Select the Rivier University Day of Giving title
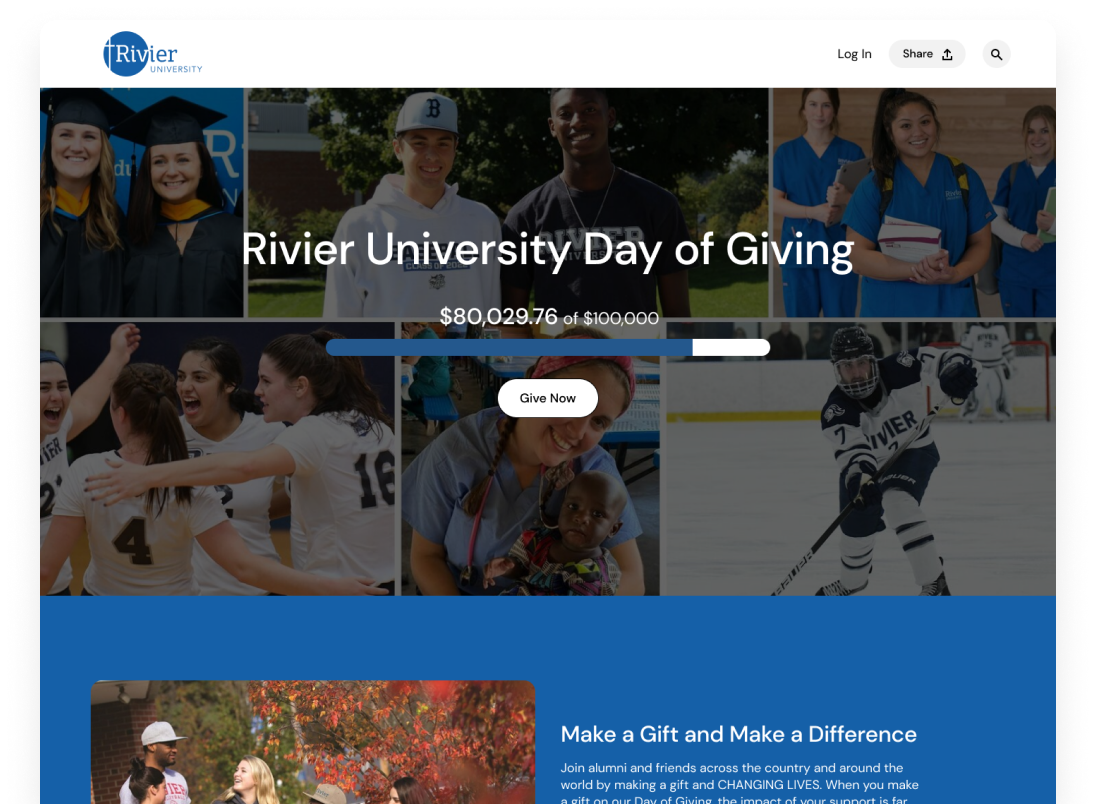Viewport: 1096px width, 804px height. pos(547,250)
